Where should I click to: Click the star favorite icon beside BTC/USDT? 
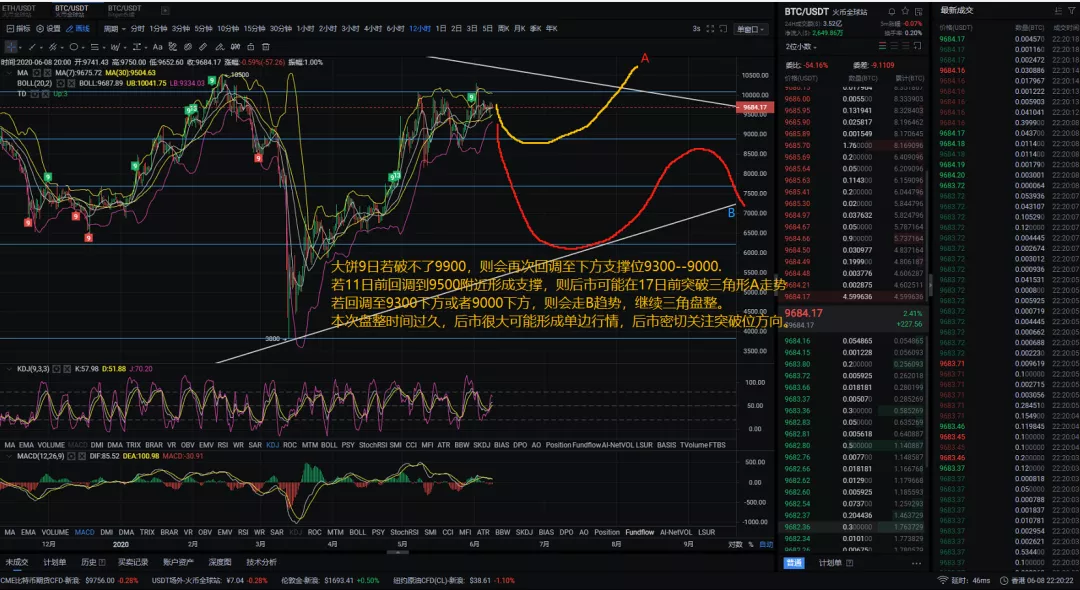(x=905, y=11)
